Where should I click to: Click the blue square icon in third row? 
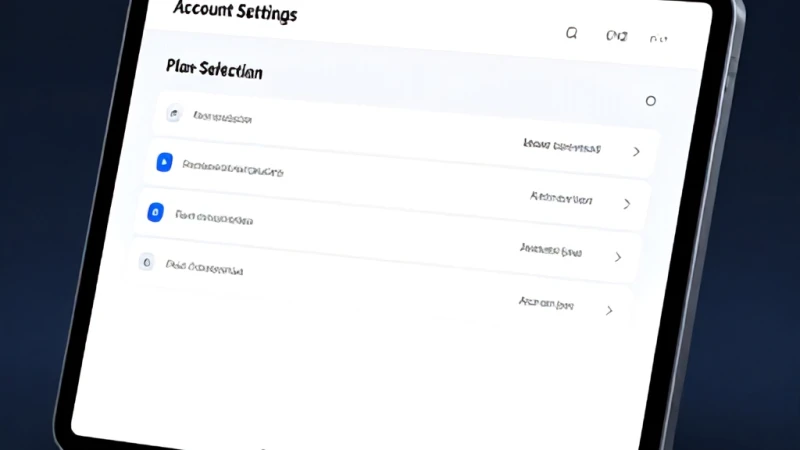click(x=156, y=212)
